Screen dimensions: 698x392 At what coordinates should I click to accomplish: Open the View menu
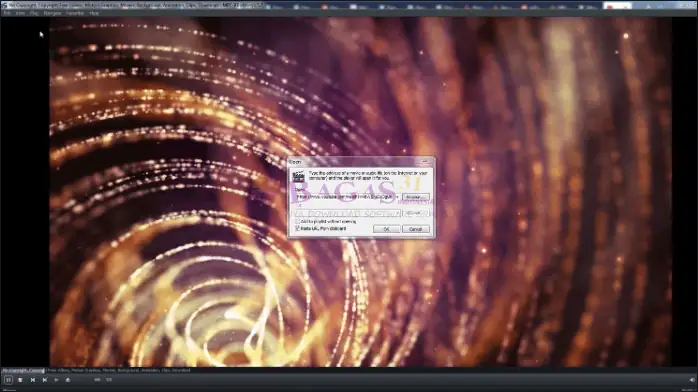tap(20, 13)
